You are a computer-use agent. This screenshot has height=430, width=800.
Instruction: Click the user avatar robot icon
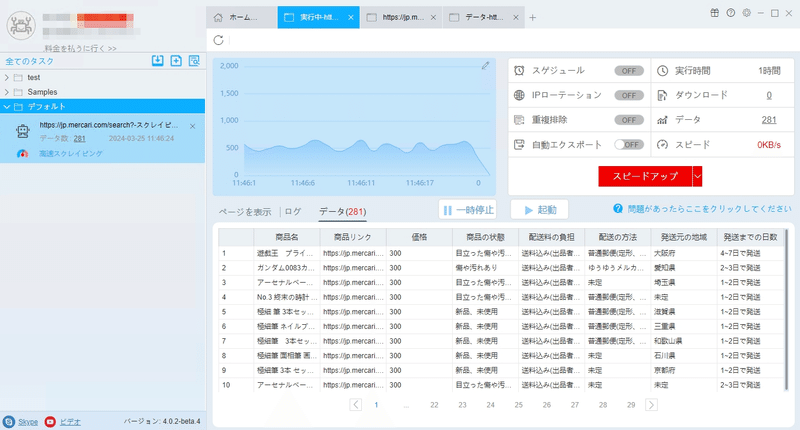pos(21,26)
